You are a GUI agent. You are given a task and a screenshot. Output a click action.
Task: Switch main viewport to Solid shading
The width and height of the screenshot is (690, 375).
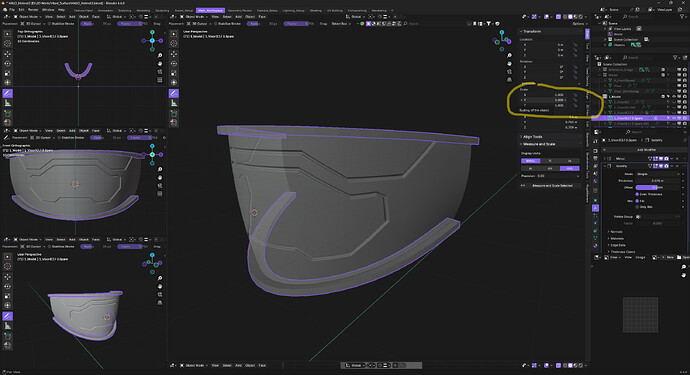point(570,17)
